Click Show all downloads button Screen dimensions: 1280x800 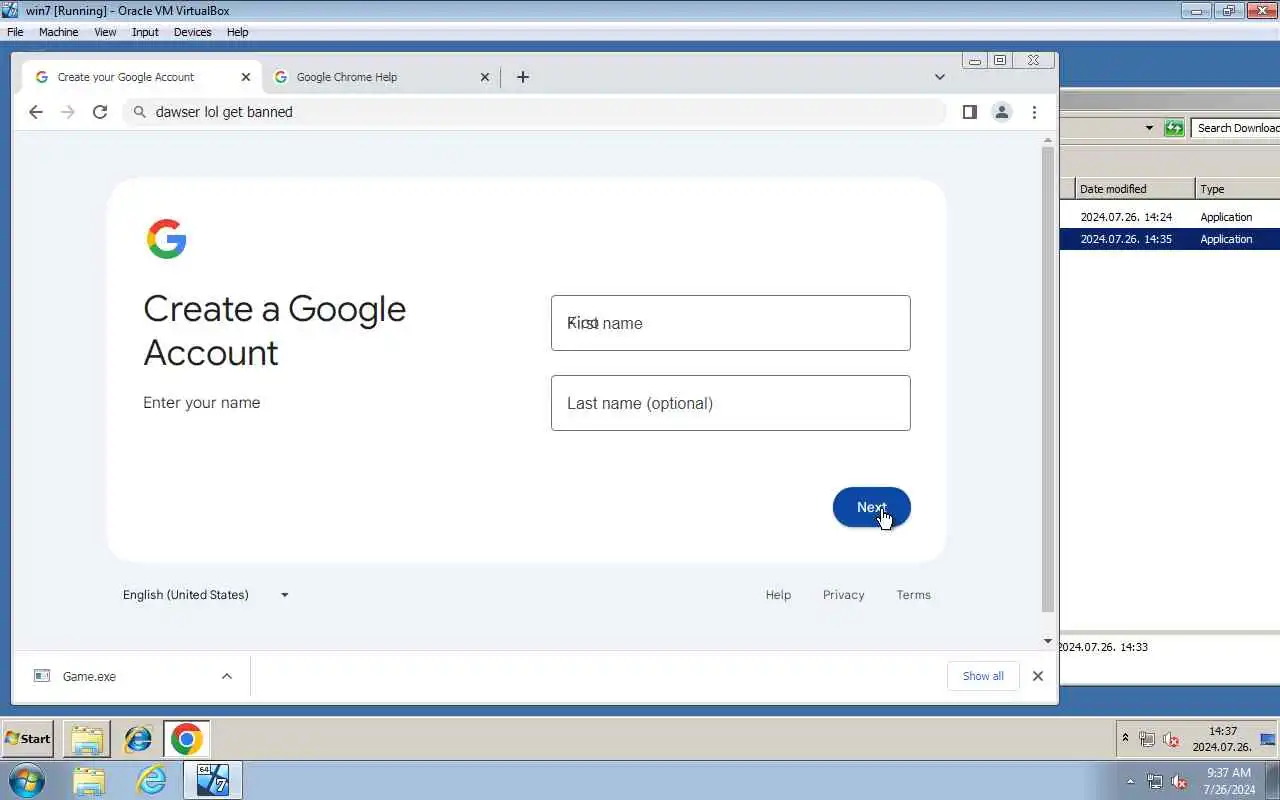[983, 676]
